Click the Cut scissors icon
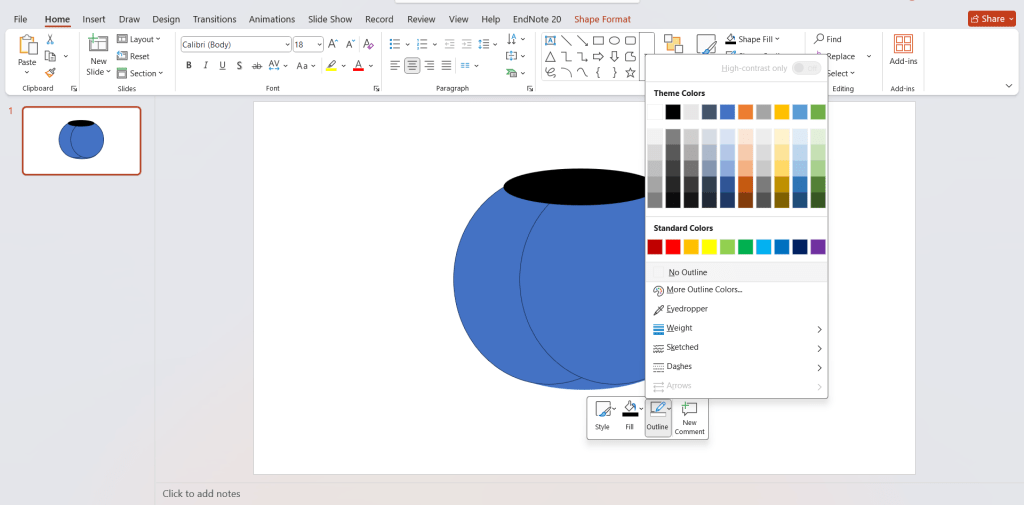 click(50, 40)
